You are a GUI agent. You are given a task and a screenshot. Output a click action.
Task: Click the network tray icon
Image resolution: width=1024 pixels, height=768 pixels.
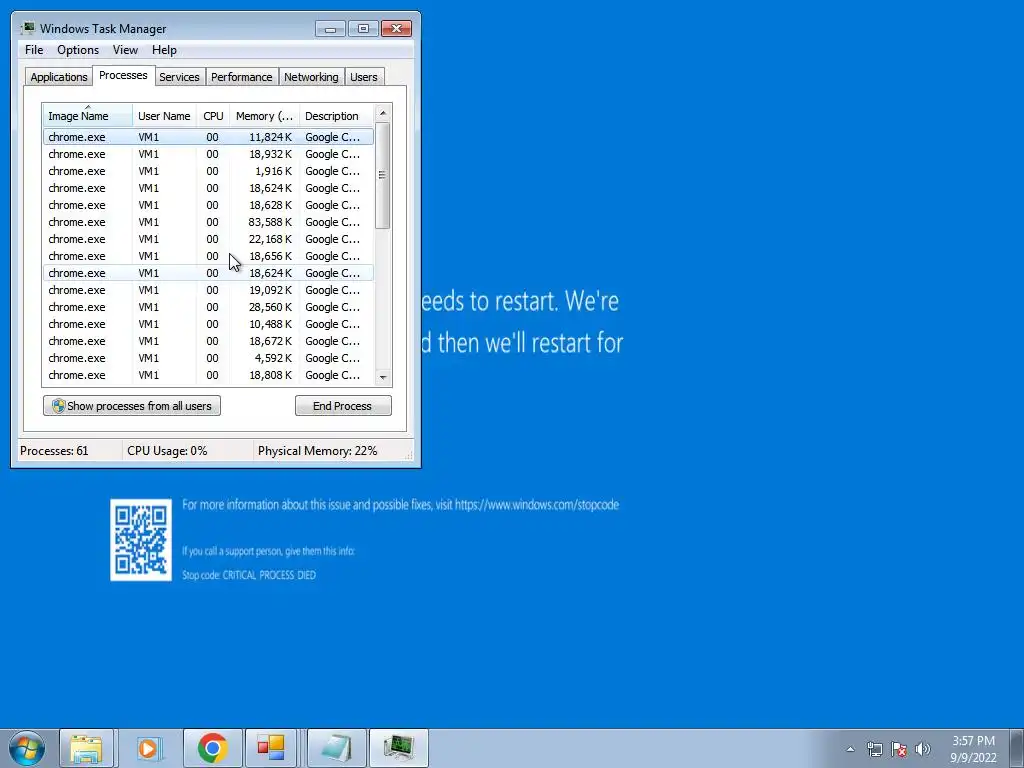pyautogui.click(x=874, y=749)
